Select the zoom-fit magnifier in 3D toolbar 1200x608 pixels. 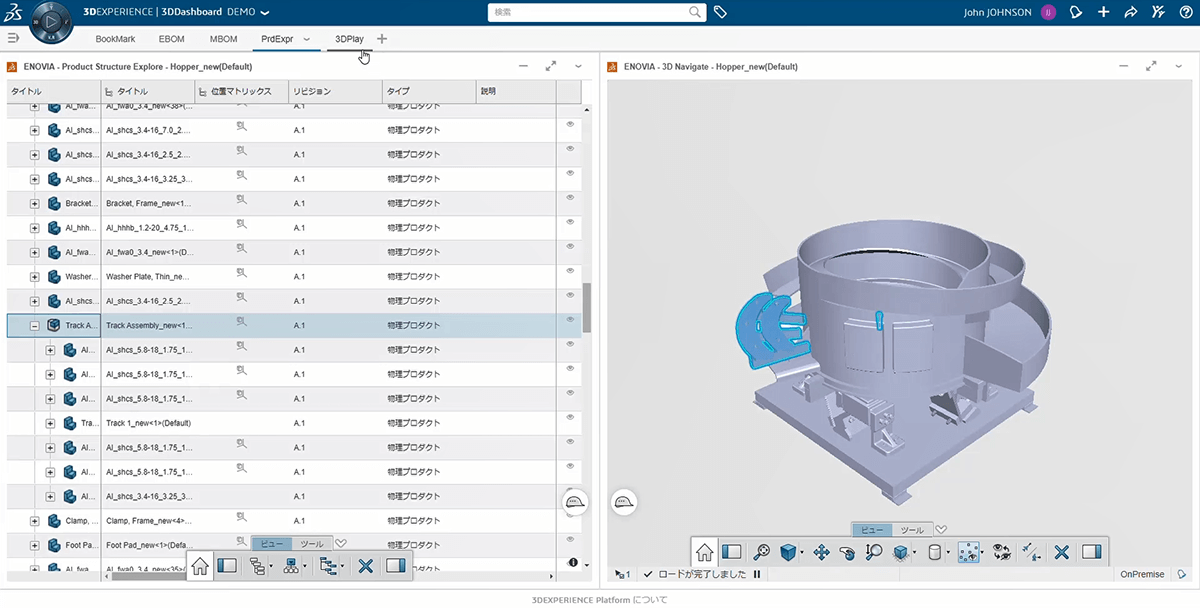coord(761,551)
